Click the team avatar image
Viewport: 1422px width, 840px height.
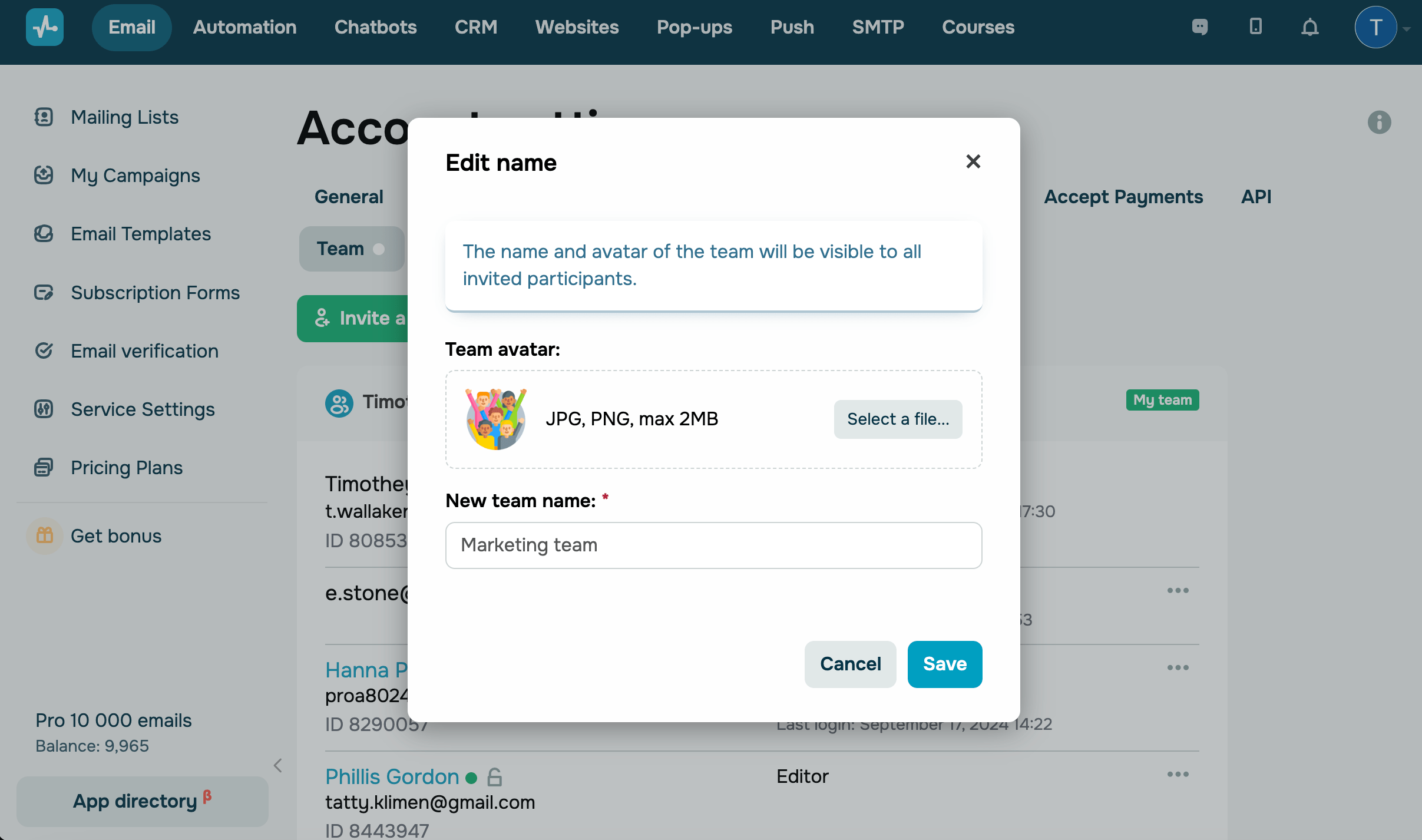496,419
